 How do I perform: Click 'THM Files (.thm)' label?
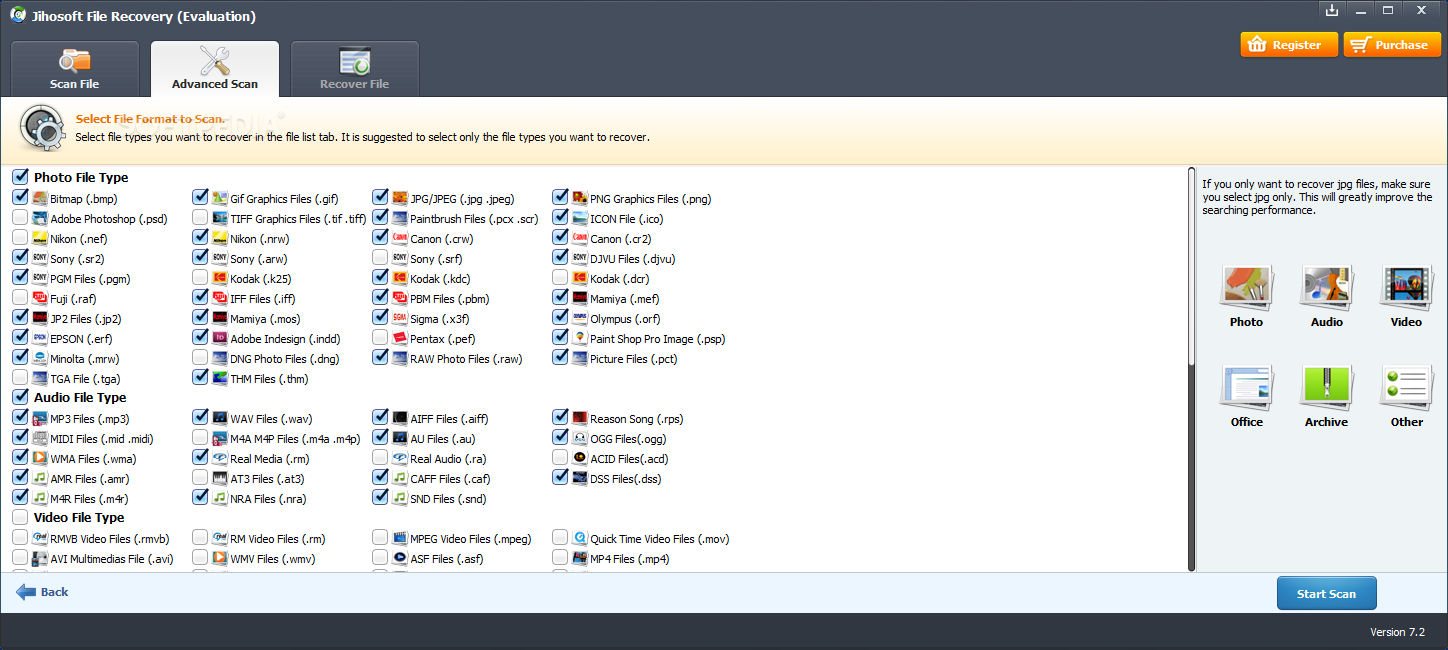click(269, 379)
